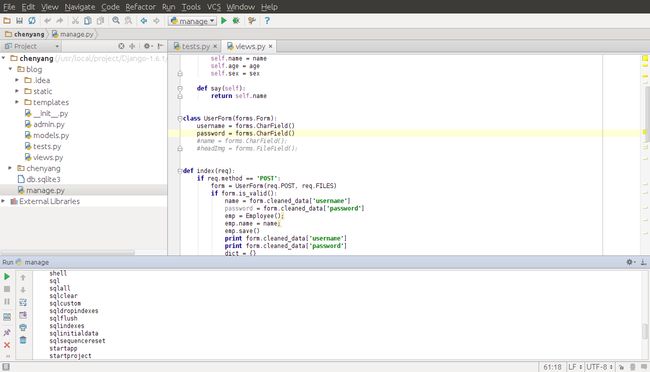This screenshot has height=372, width=650.
Task: Save all files with the floppy icon
Action: pos(19,21)
